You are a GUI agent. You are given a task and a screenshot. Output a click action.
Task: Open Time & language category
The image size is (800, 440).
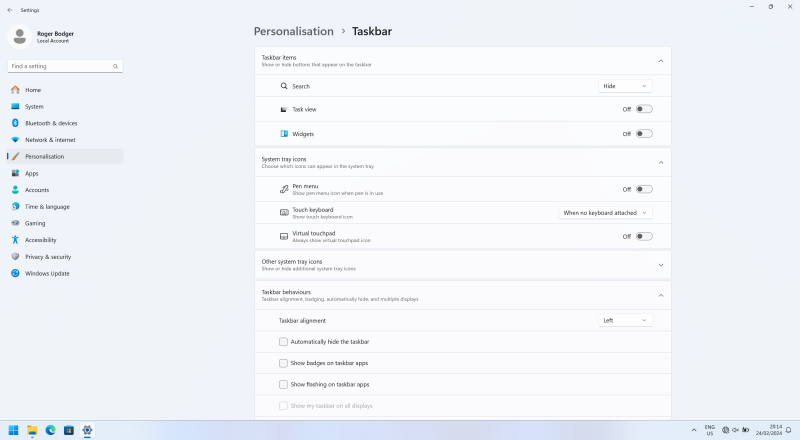coord(65,207)
